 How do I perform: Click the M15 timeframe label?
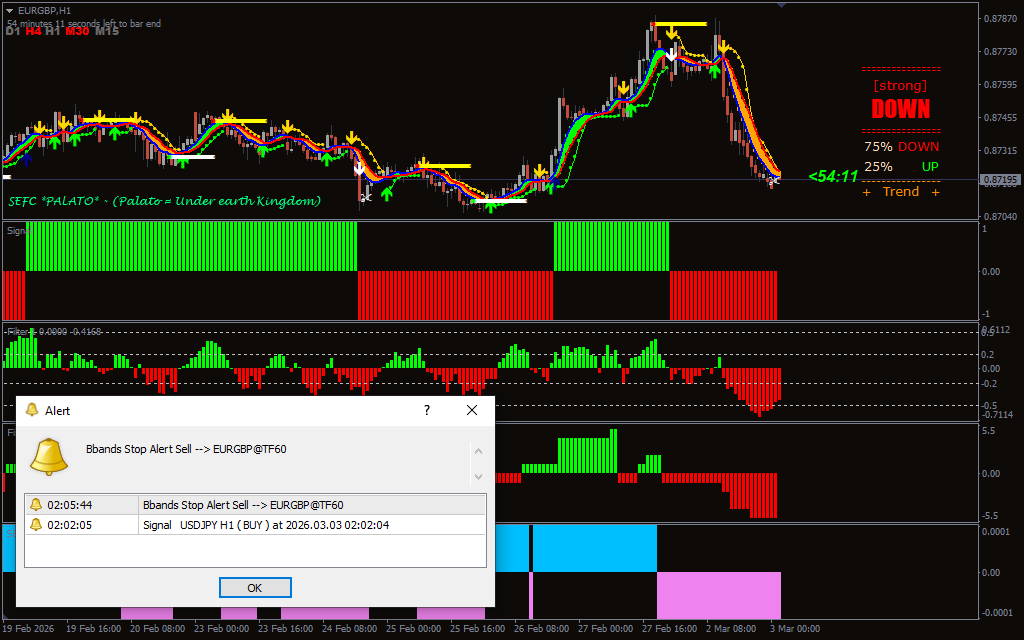click(107, 31)
